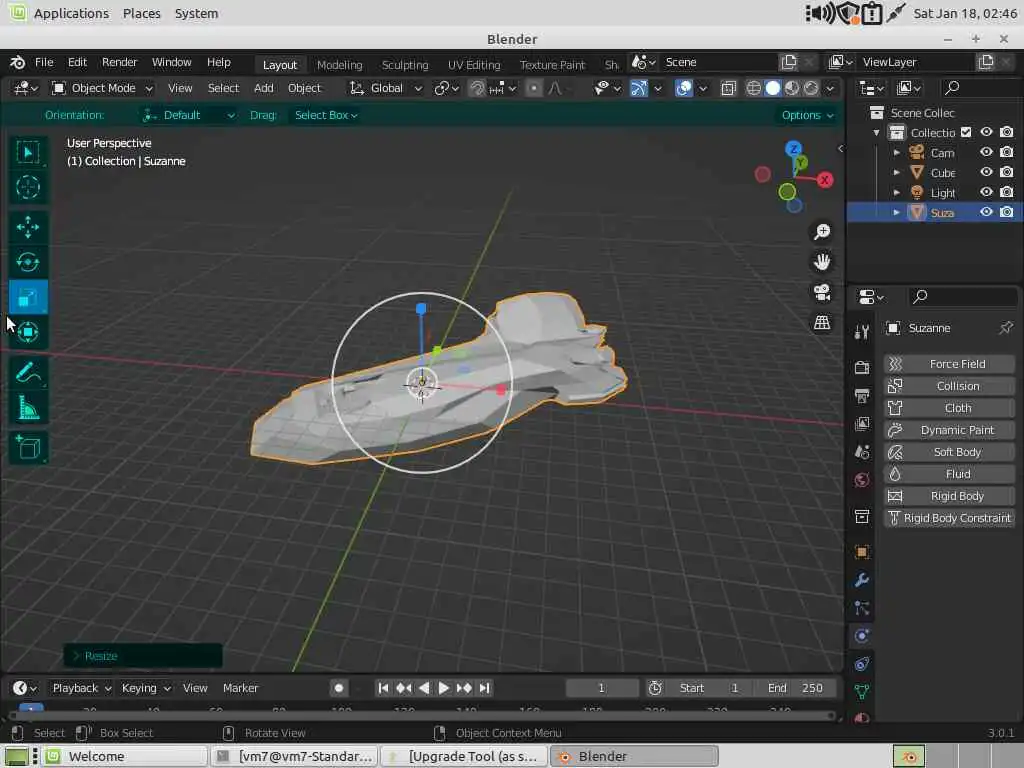Viewport: 1024px width, 768px height.
Task: Choose the Move tool
Action: pos(27,227)
